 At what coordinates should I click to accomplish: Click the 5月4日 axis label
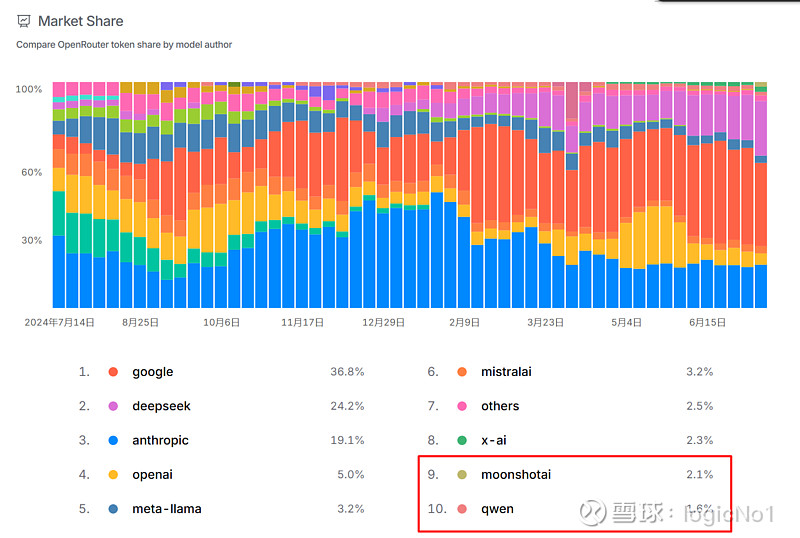[x=627, y=322]
